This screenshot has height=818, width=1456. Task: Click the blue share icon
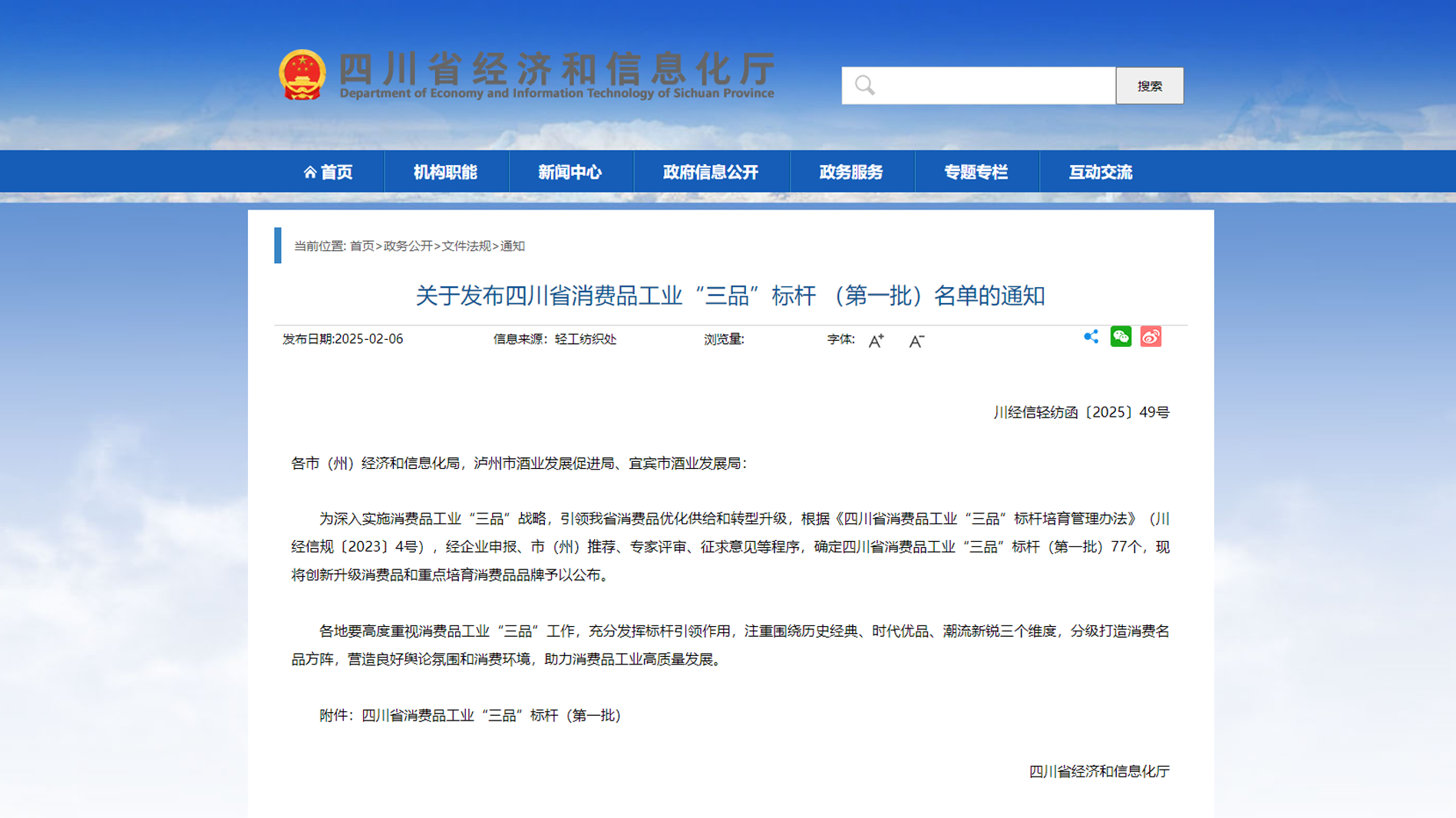coord(1091,337)
